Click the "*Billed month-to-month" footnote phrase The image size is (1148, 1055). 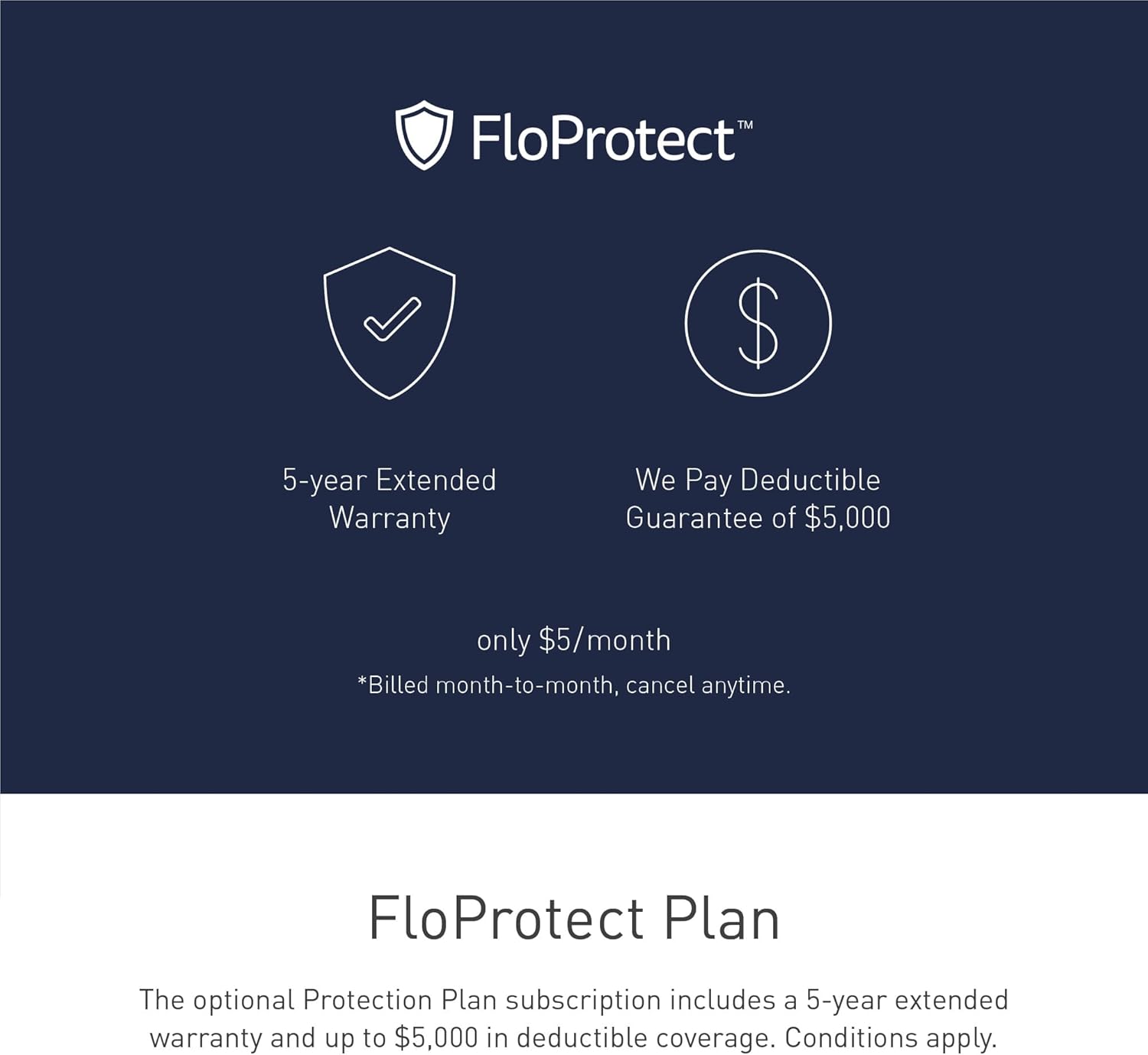click(486, 685)
